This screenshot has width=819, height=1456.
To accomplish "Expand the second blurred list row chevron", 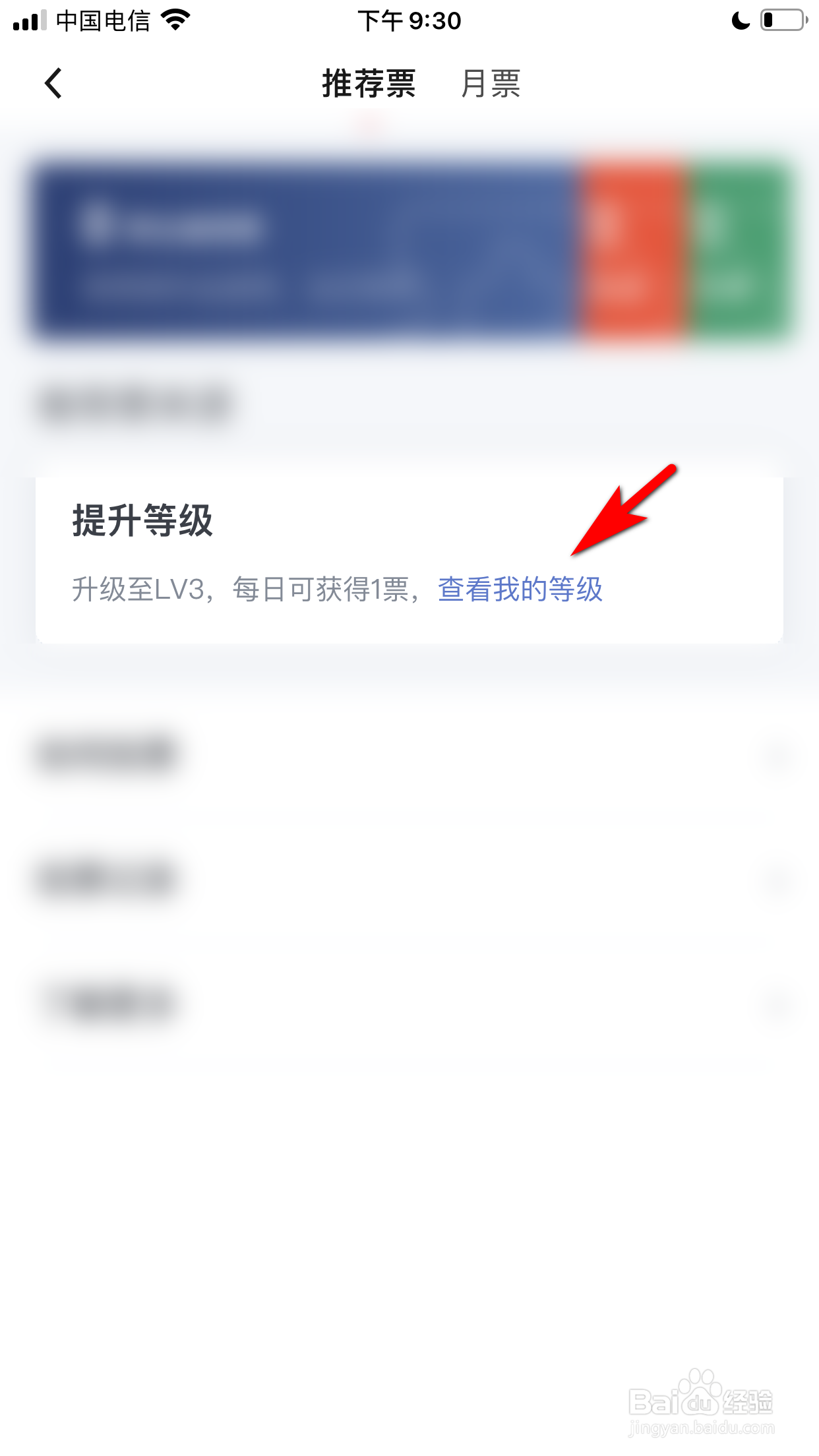I will (x=777, y=880).
